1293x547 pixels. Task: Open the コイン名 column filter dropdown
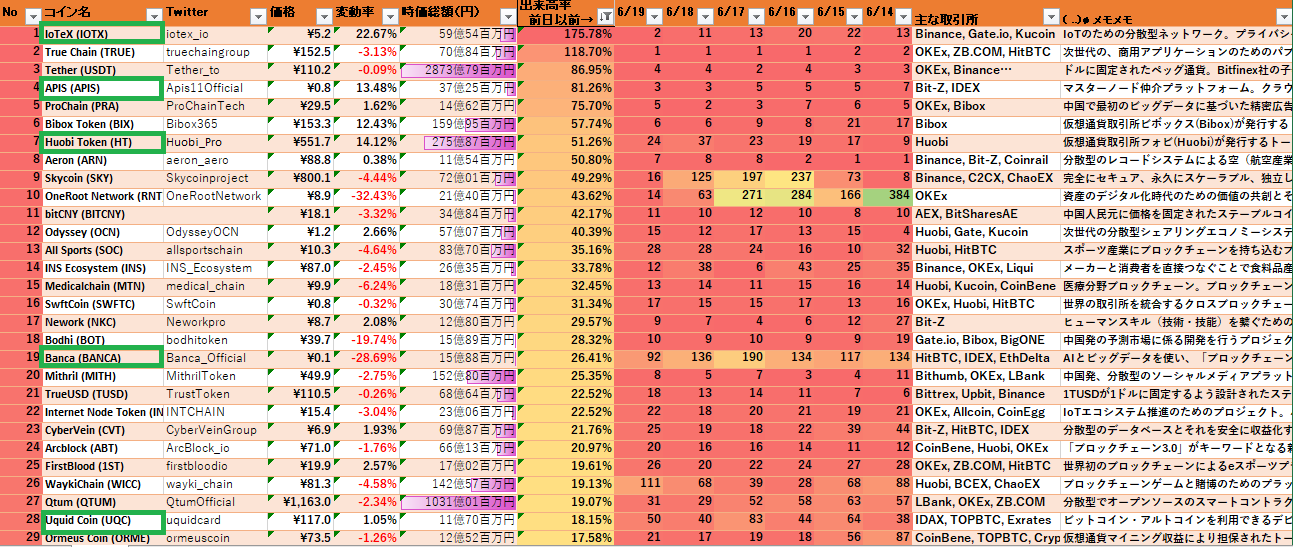(x=153, y=15)
